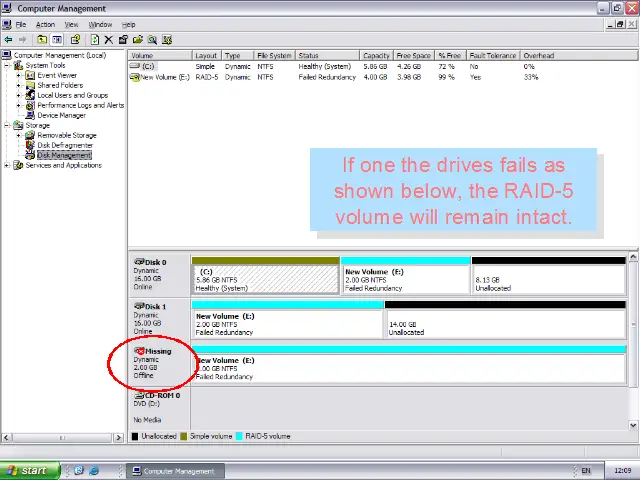Click the disk pane scroll-up arrow
This screenshot has width=640, height=480.
[x=633, y=257]
